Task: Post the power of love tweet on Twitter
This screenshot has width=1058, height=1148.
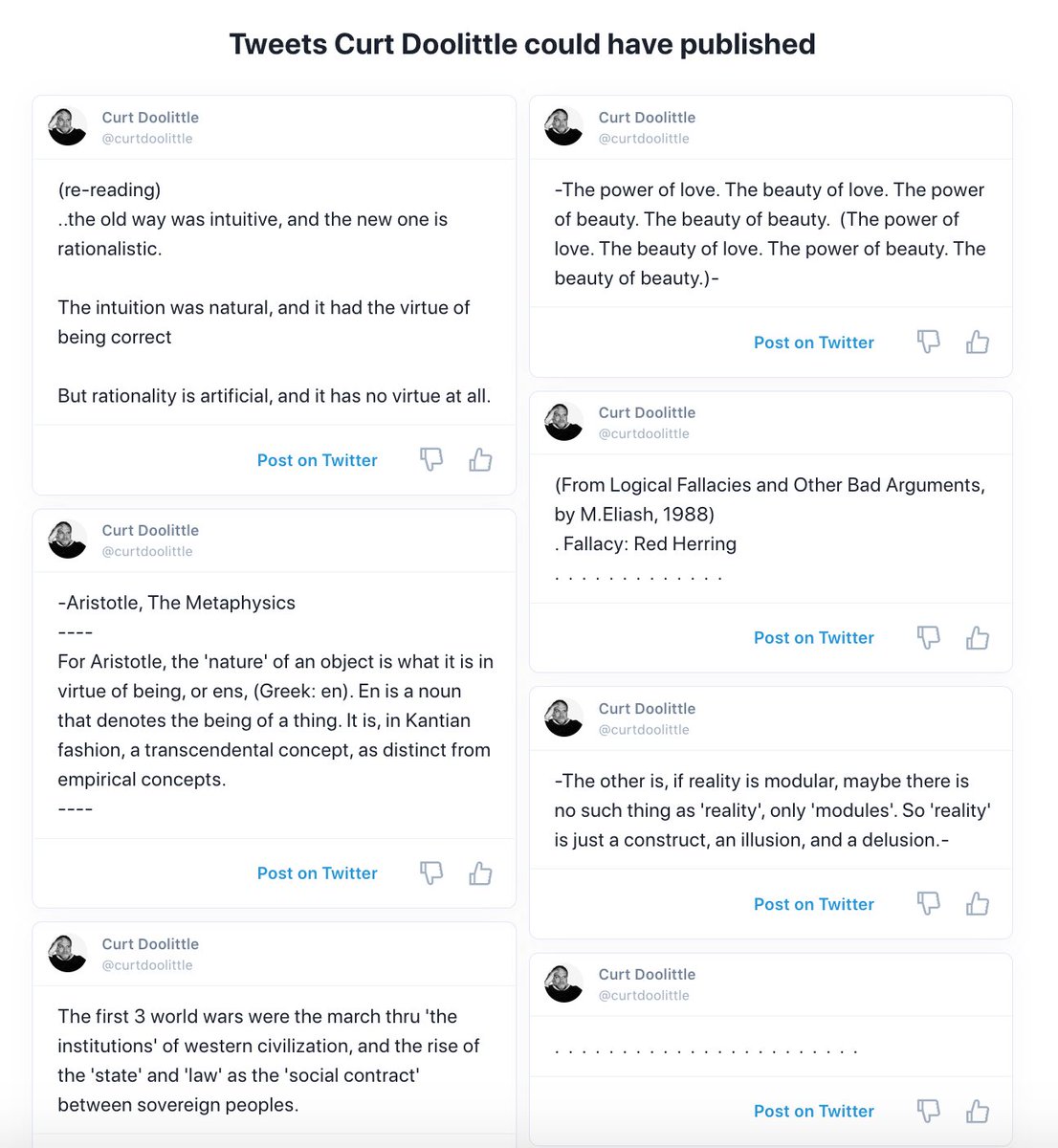Action: (813, 342)
